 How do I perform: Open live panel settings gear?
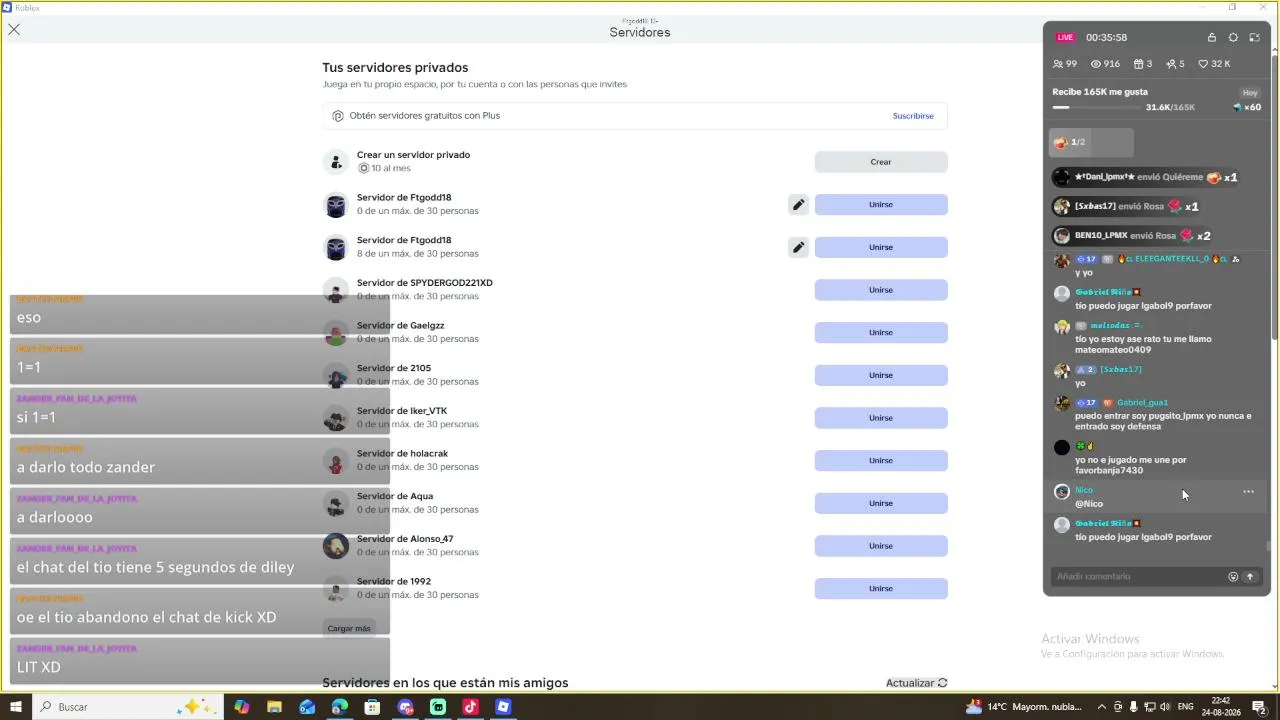pos(1233,38)
